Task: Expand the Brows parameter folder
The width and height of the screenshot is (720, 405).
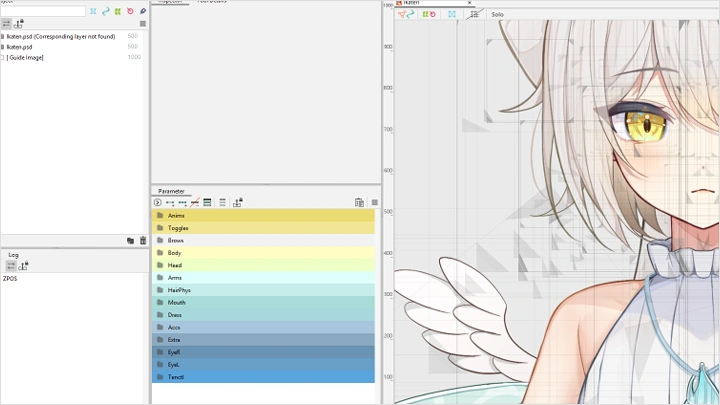Action: [x=263, y=240]
